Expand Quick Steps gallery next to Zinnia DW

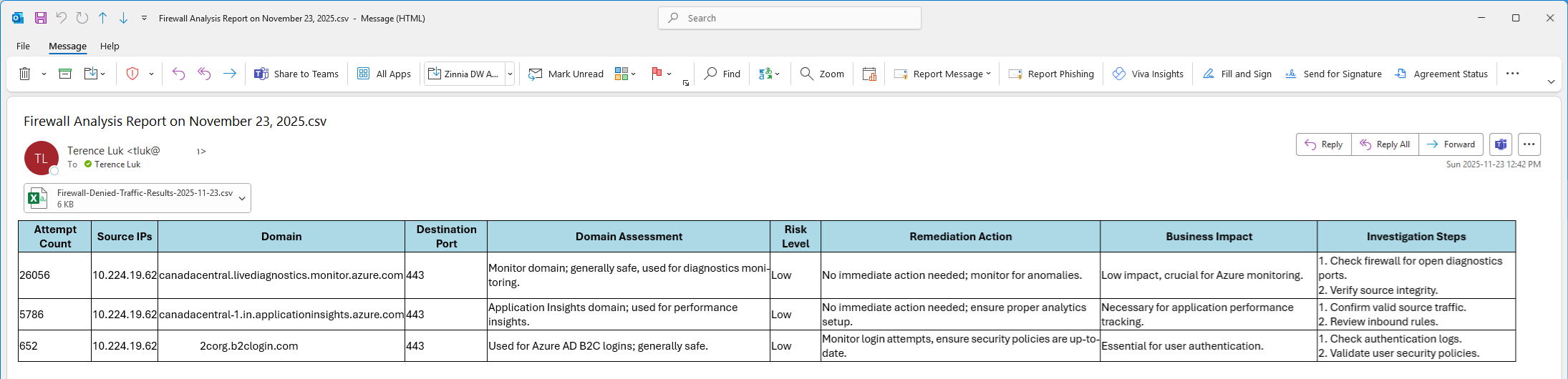tap(510, 74)
